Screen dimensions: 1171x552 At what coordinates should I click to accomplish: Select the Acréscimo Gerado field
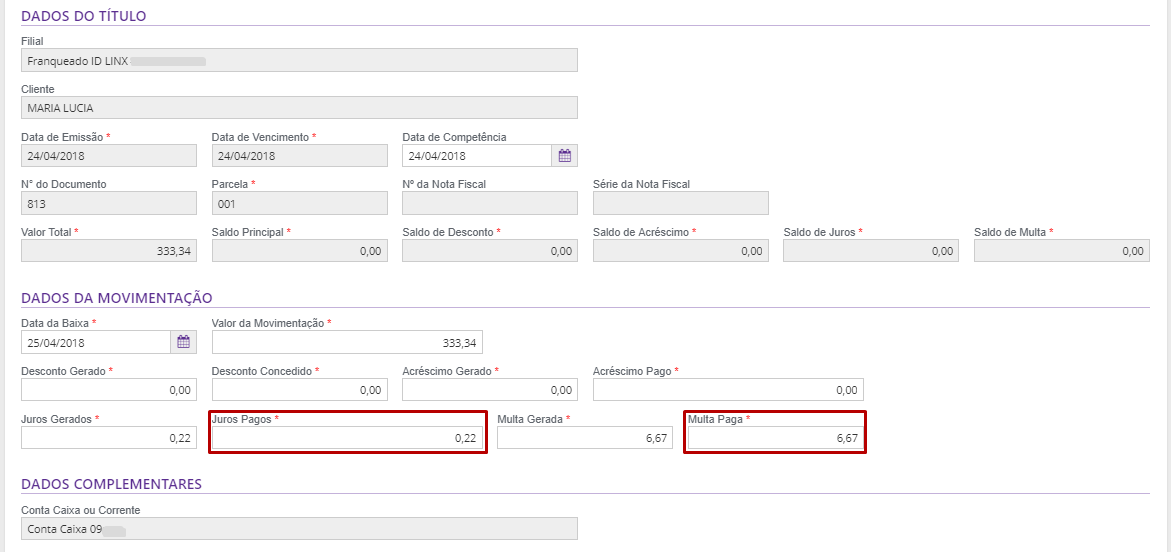coord(489,390)
